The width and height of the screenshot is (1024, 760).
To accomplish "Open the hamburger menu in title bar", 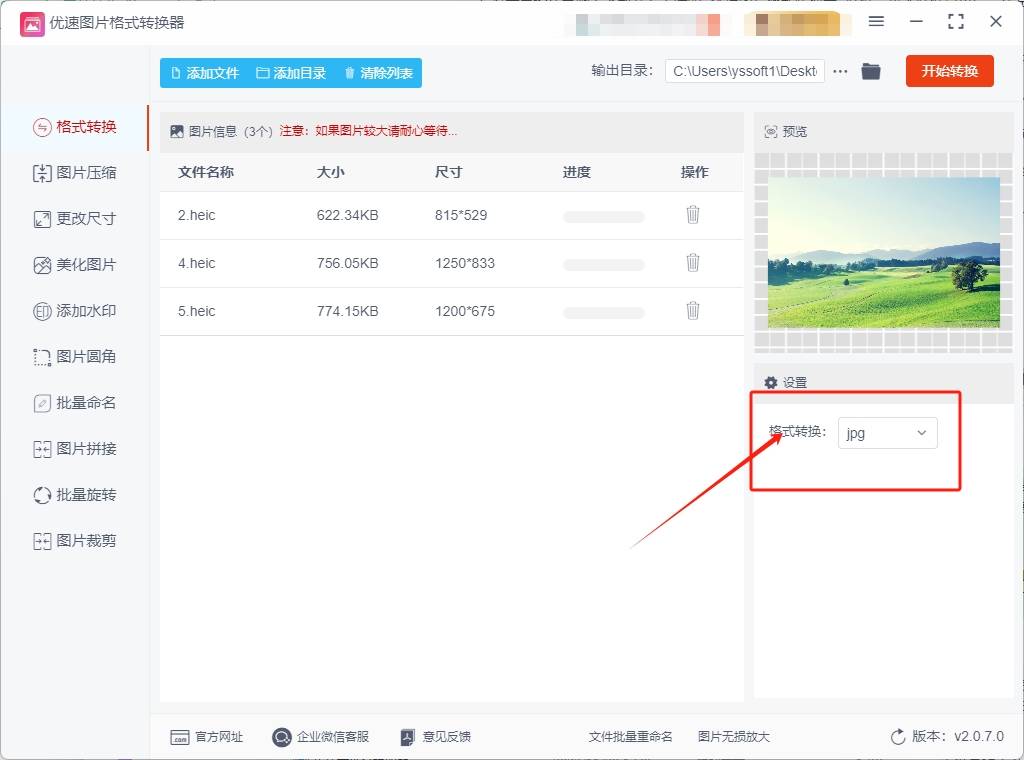I will [876, 21].
